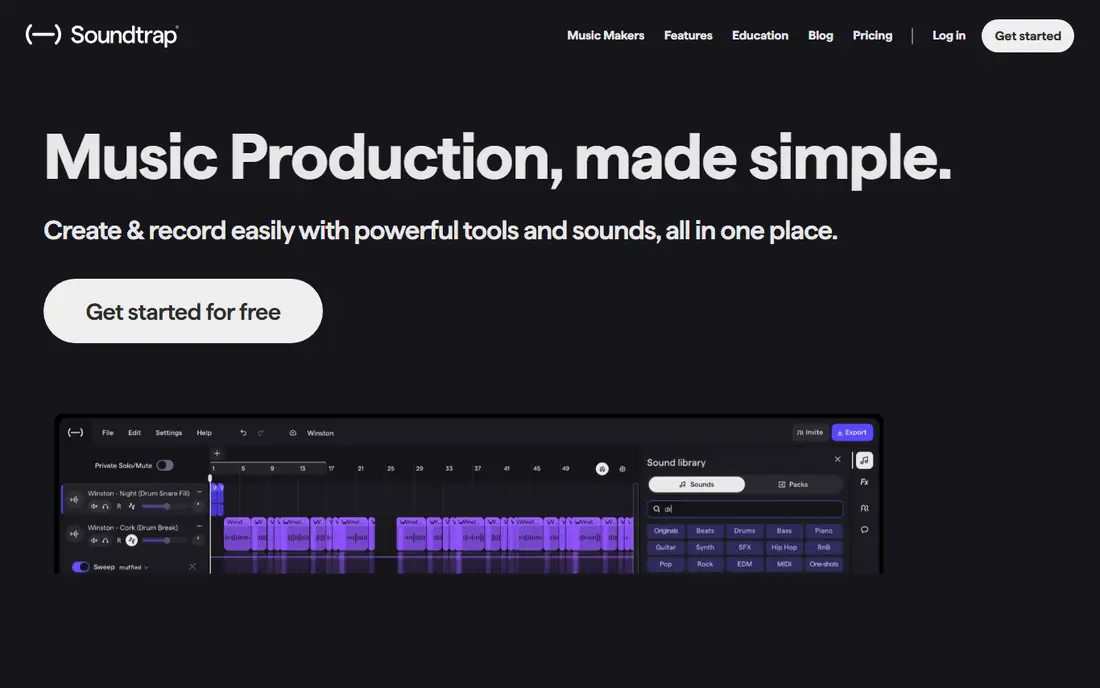Click the purple Export button
The width and height of the screenshot is (1100, 688).
click(852, 433)
